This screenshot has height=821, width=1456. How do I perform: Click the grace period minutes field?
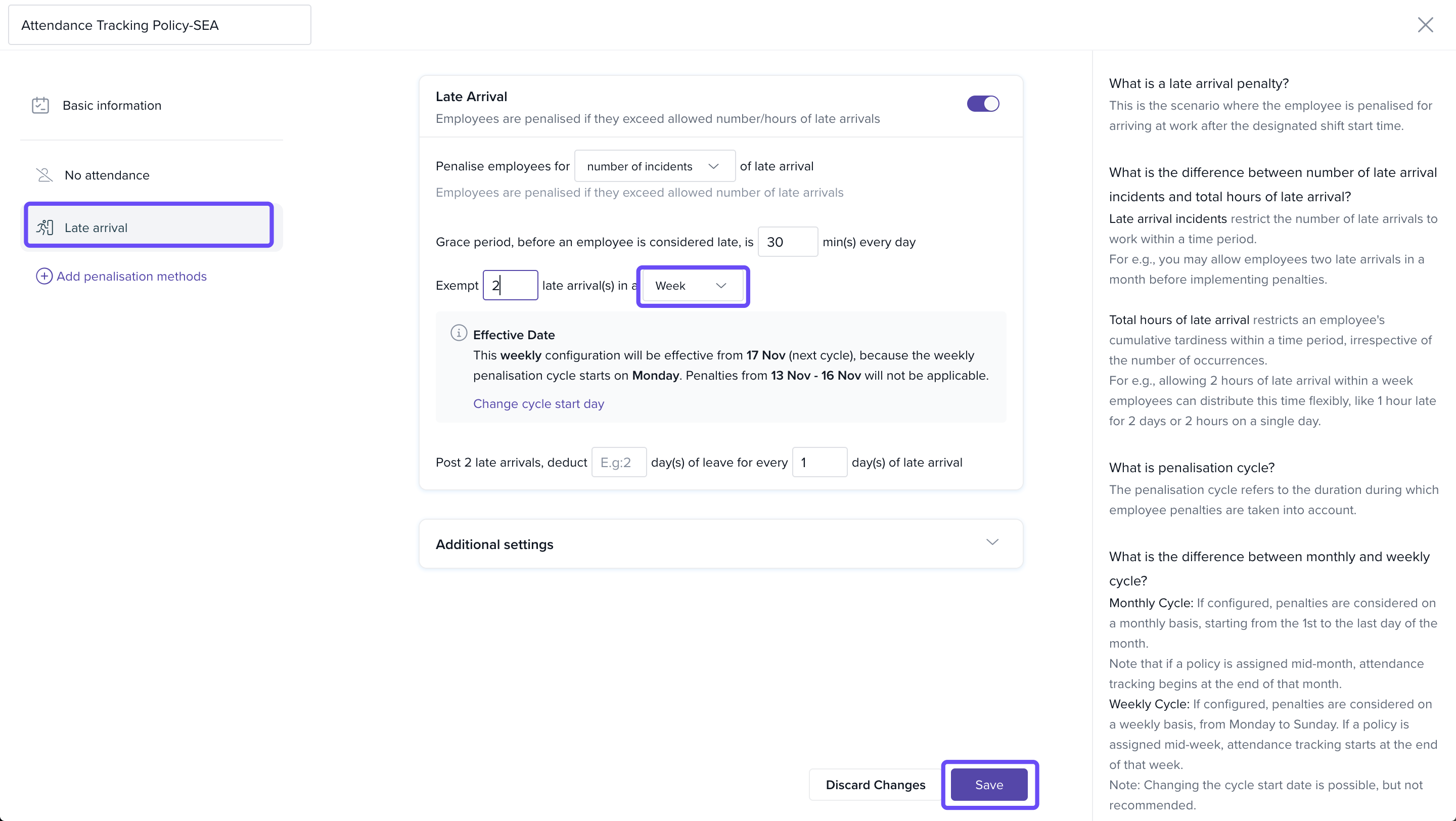pyautogui.click(x=787, y=242)
